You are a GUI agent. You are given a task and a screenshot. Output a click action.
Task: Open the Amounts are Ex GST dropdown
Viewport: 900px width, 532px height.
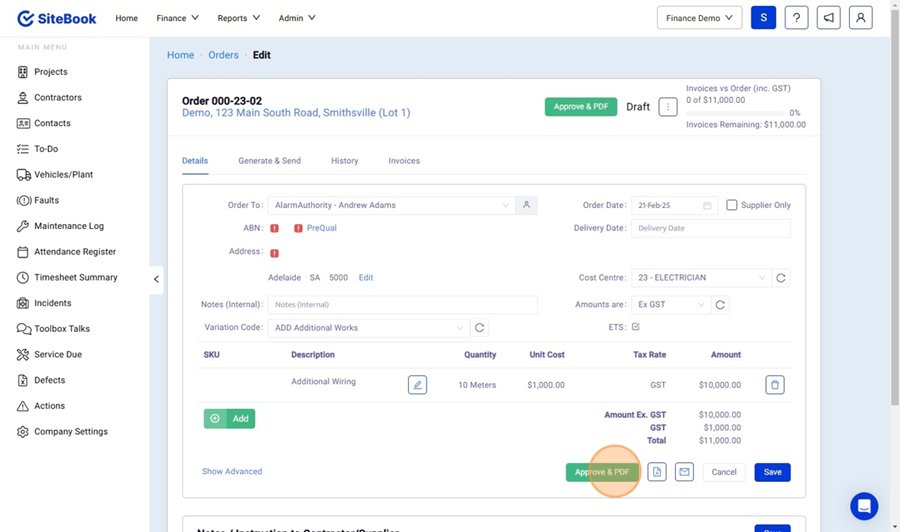point(669,305)
